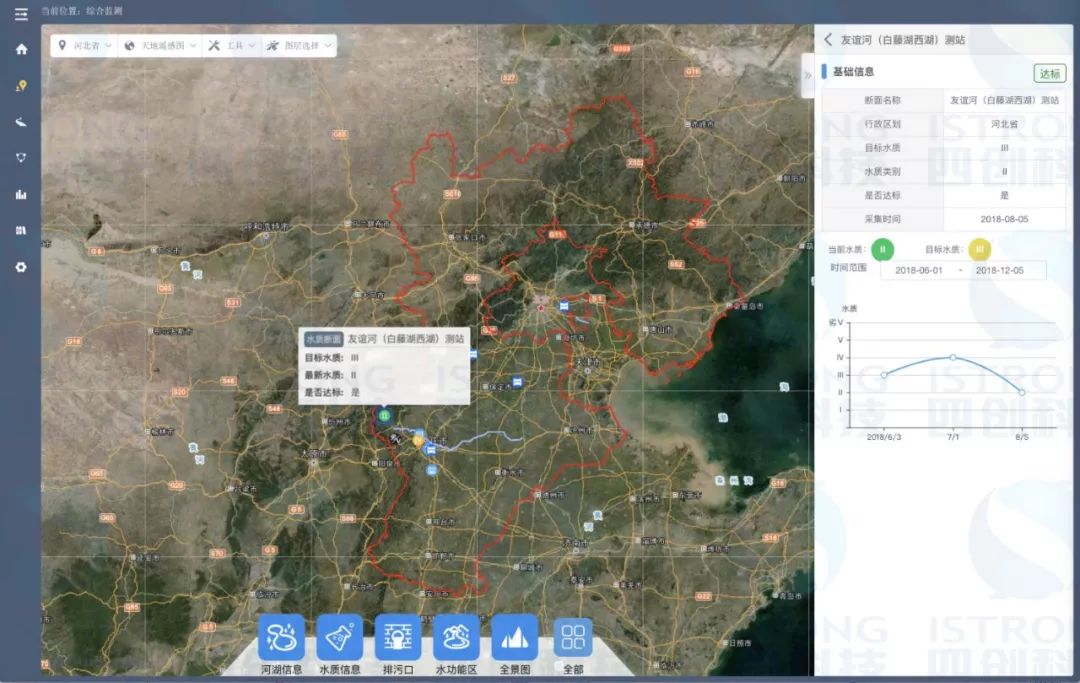This screenshot has width=1080, height=683.
Task: Select the 河湖信息 layer icon
Action: 281,637
